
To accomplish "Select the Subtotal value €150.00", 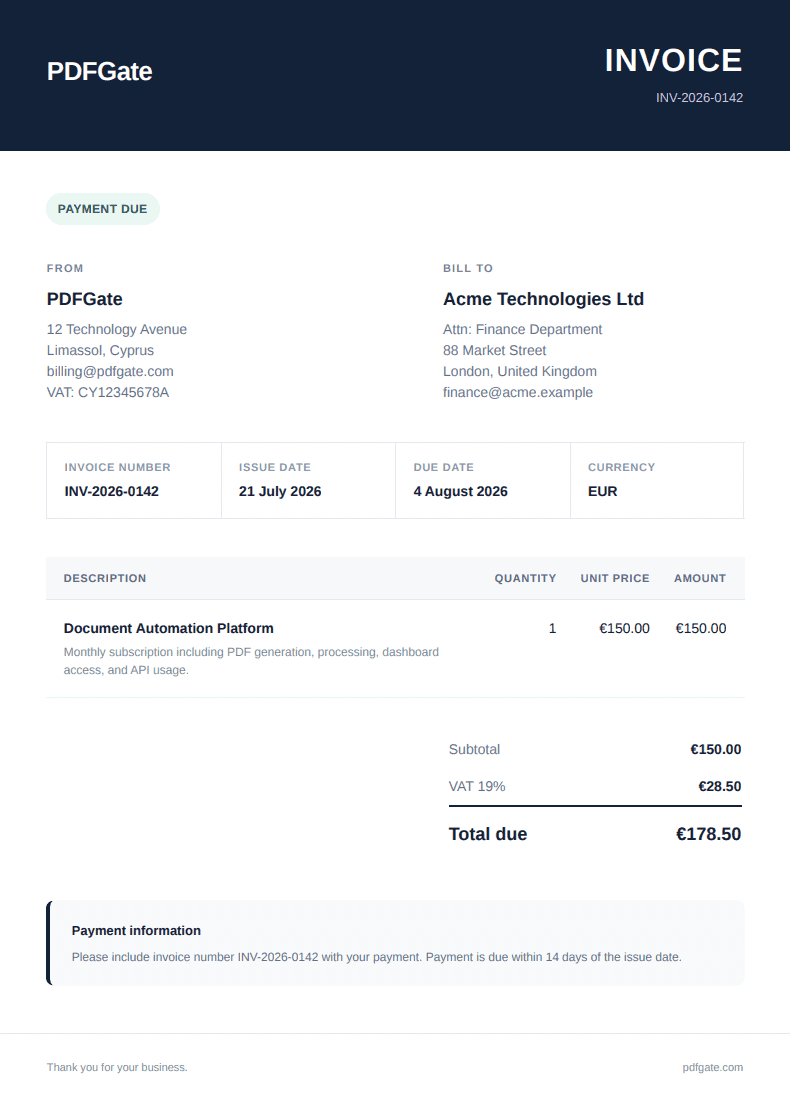I will (x=716, y=750).
